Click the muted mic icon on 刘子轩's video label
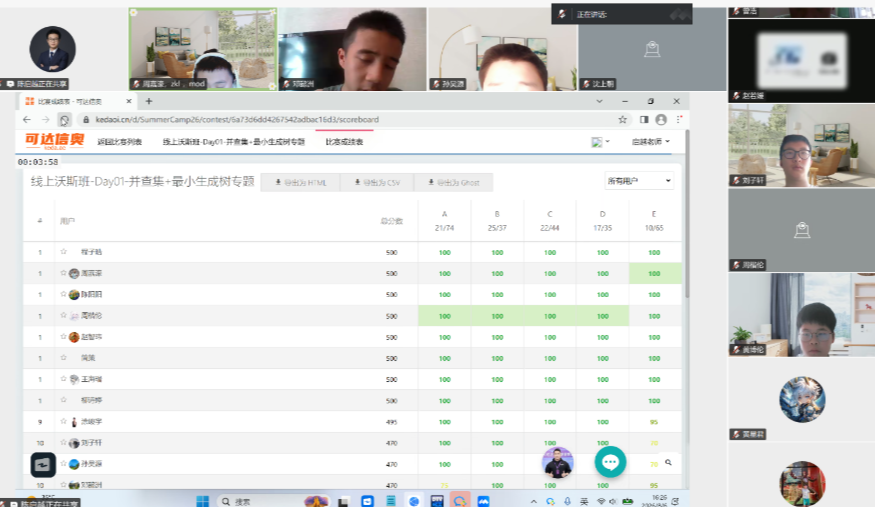 (x=737, y=181)
